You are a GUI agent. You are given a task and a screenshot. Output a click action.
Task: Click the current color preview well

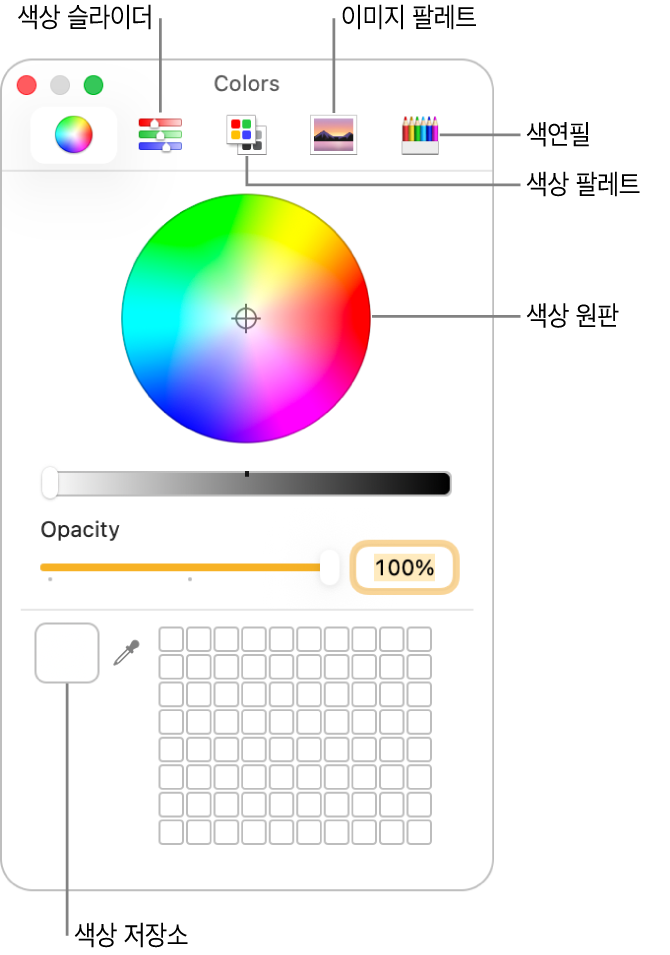[67, 653]
